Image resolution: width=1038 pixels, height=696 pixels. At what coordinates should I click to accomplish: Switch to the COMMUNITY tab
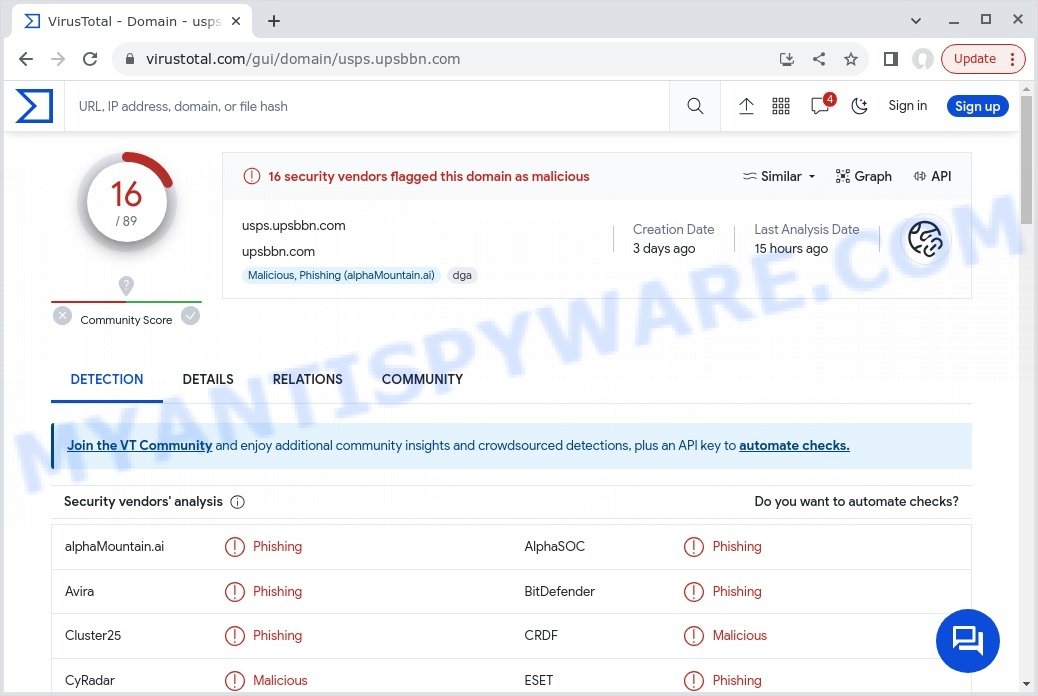coord(422,379)
